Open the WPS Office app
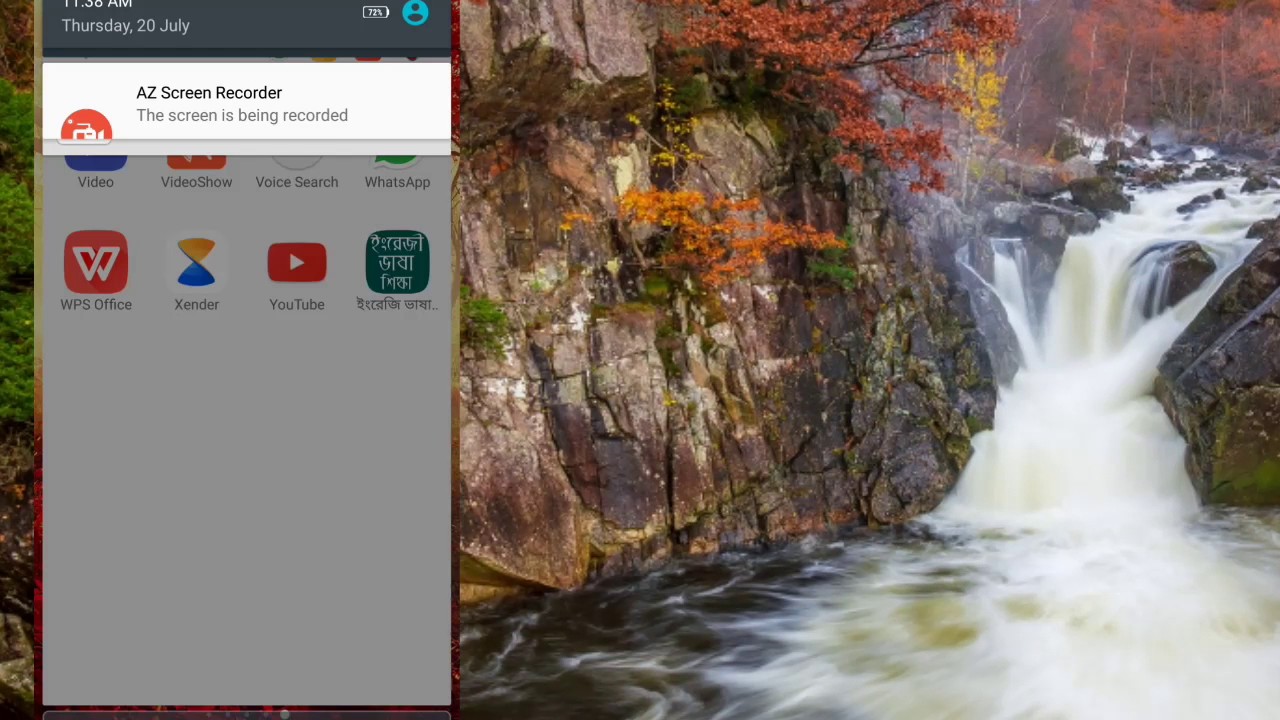 (96, 262)
